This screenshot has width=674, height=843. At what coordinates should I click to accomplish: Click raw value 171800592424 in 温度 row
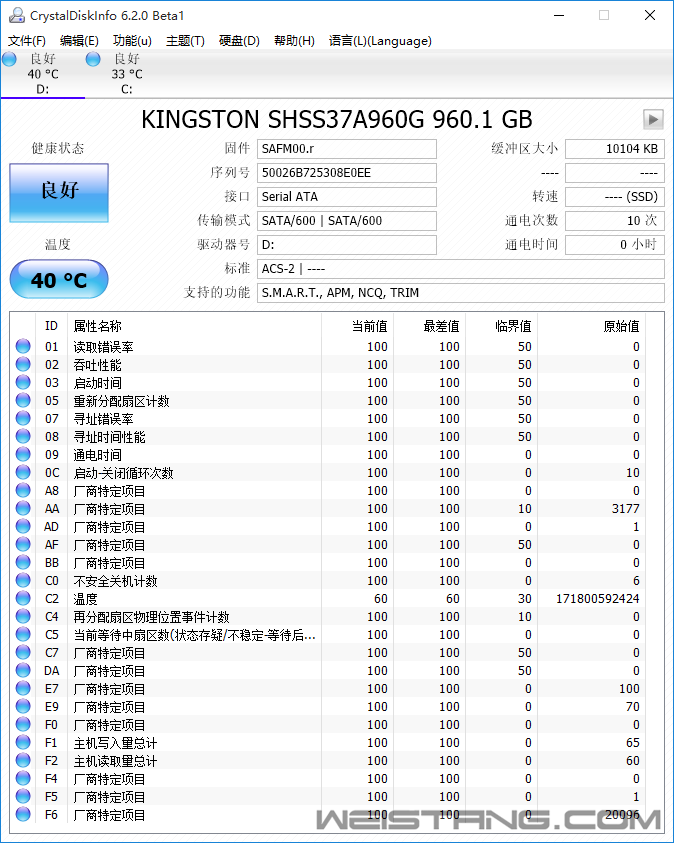point(598,598)
